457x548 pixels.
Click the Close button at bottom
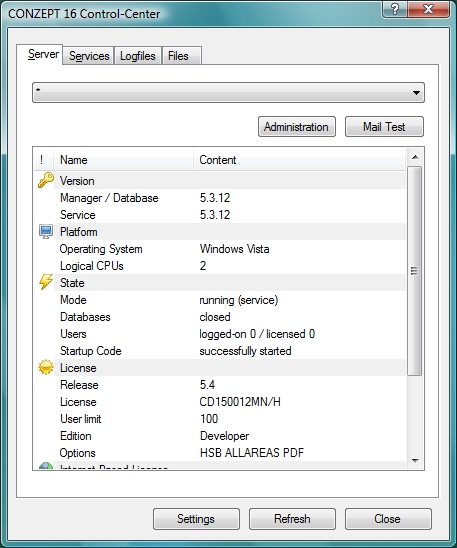[x=388, y=519]
